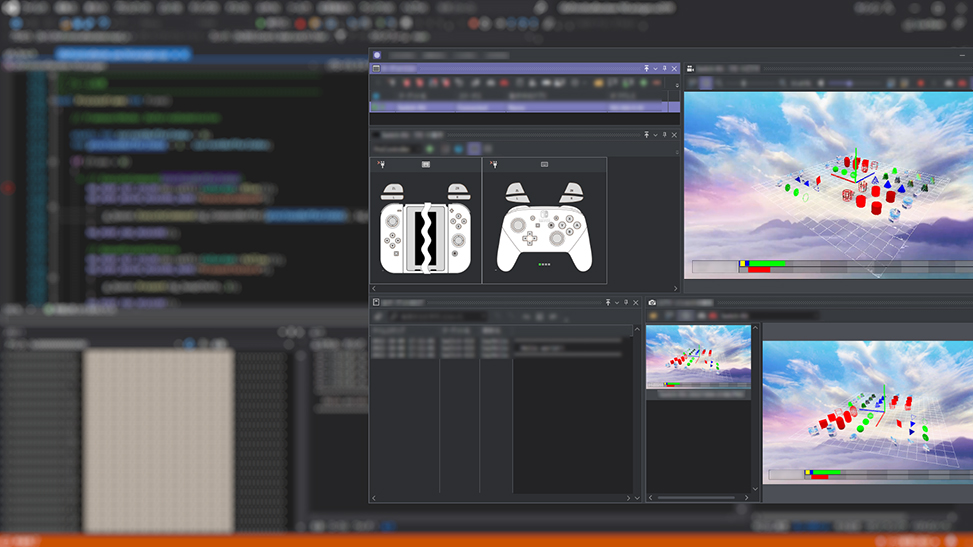Click the horizontal scrollbar under the screenshot thumbnail
The image size is (973, 547).
coord(697,497)
